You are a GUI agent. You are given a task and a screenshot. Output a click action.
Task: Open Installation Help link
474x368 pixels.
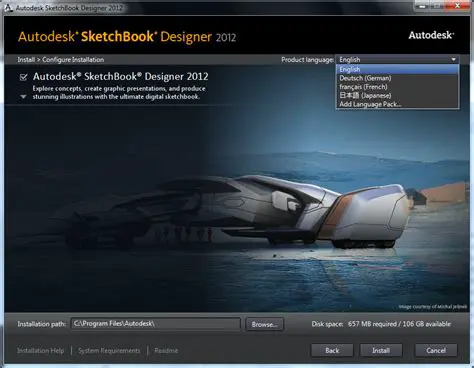[40, 351]
